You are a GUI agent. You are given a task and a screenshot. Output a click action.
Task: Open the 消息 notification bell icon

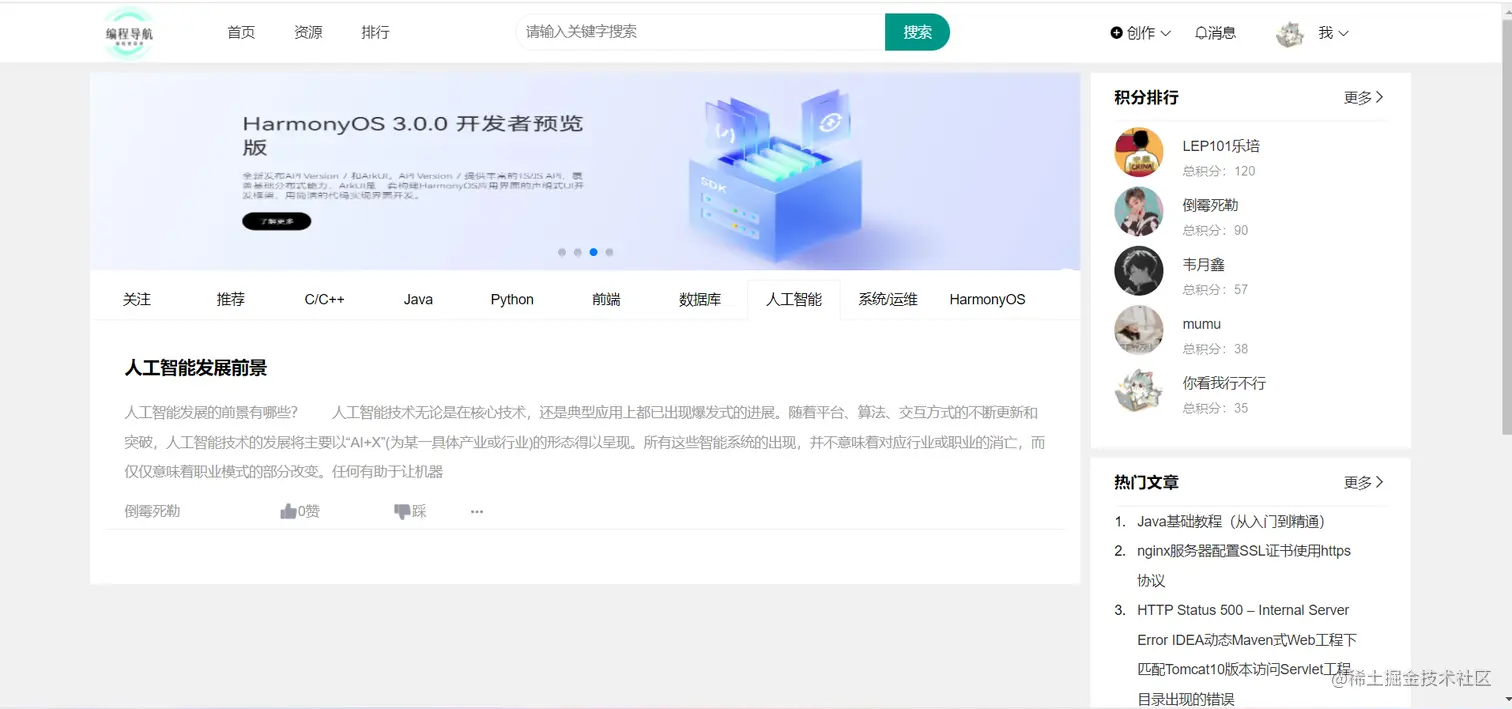coord(1201,33)
